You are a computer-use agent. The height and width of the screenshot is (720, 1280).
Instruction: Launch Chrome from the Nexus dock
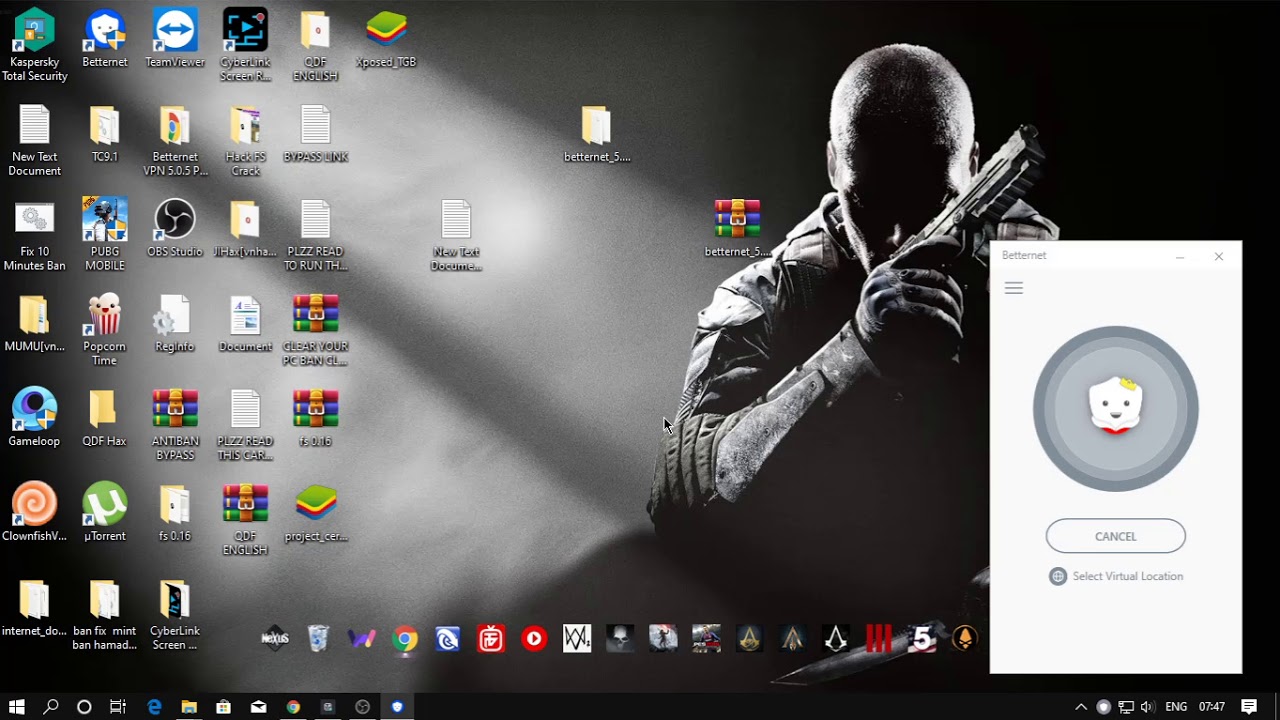405,639
